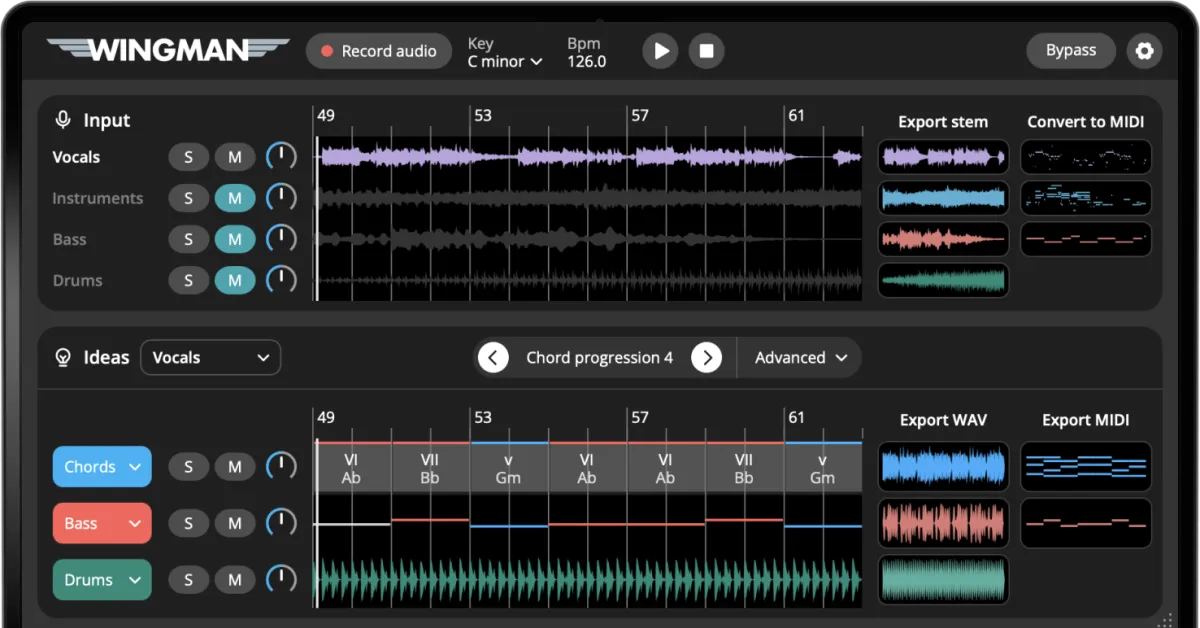Unmute the Instruments track

tap(235, 198)
